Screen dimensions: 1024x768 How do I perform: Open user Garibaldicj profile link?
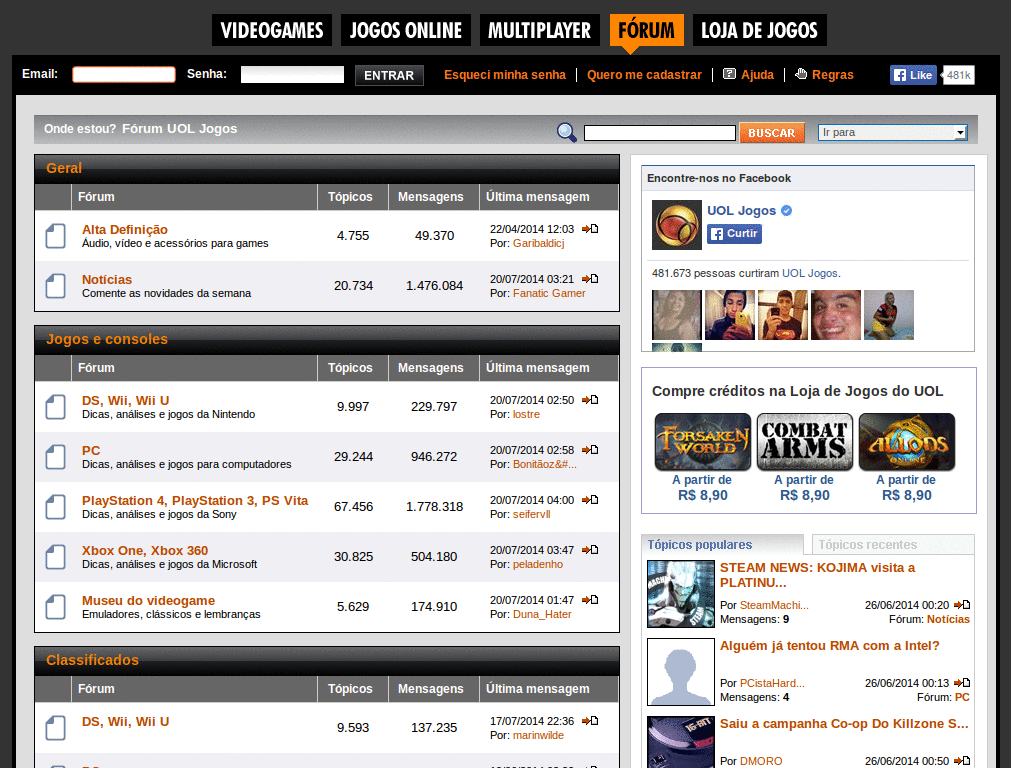coord(538,243)
